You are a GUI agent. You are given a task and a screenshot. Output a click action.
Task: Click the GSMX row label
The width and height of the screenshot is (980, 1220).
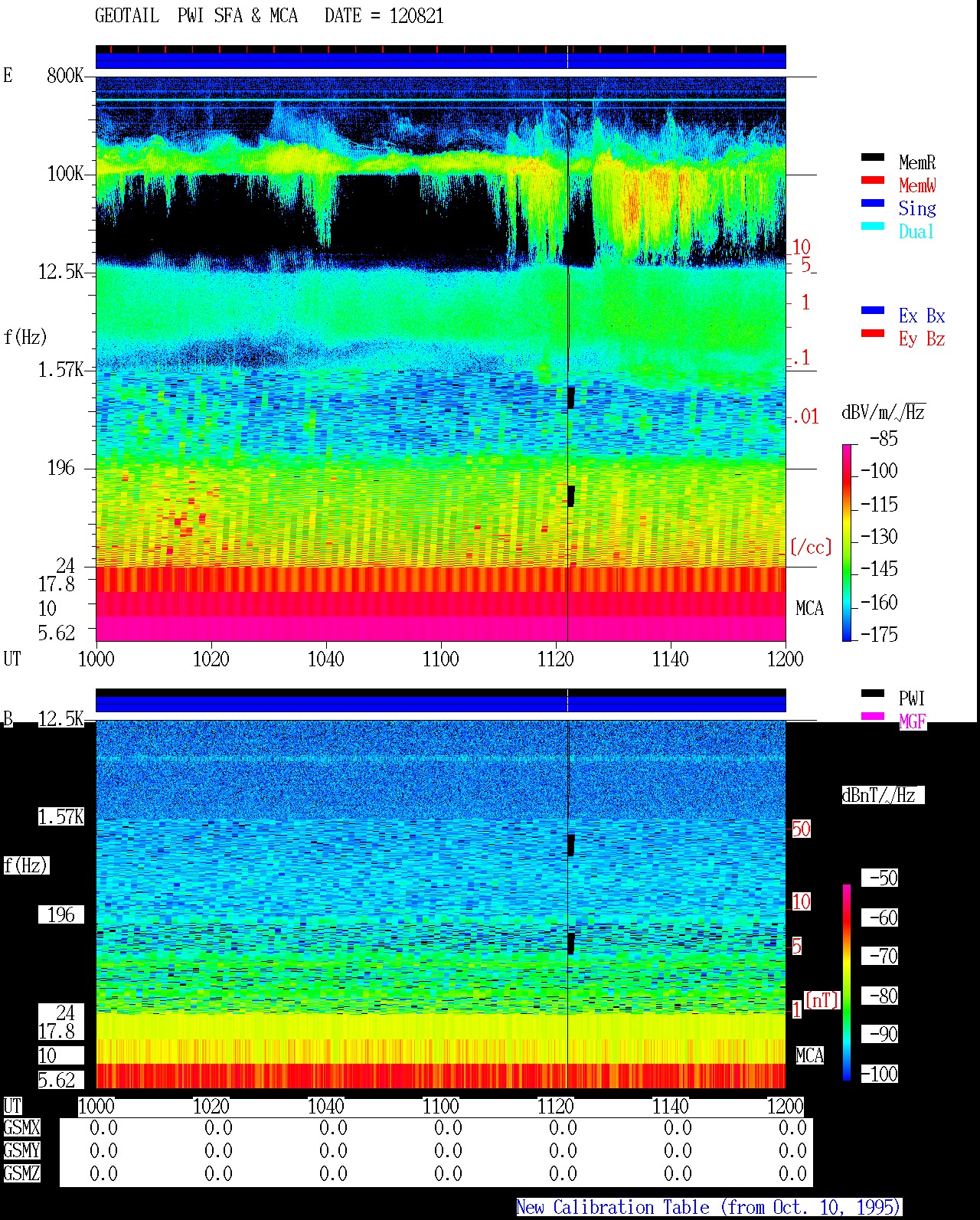pos(21,1127)
